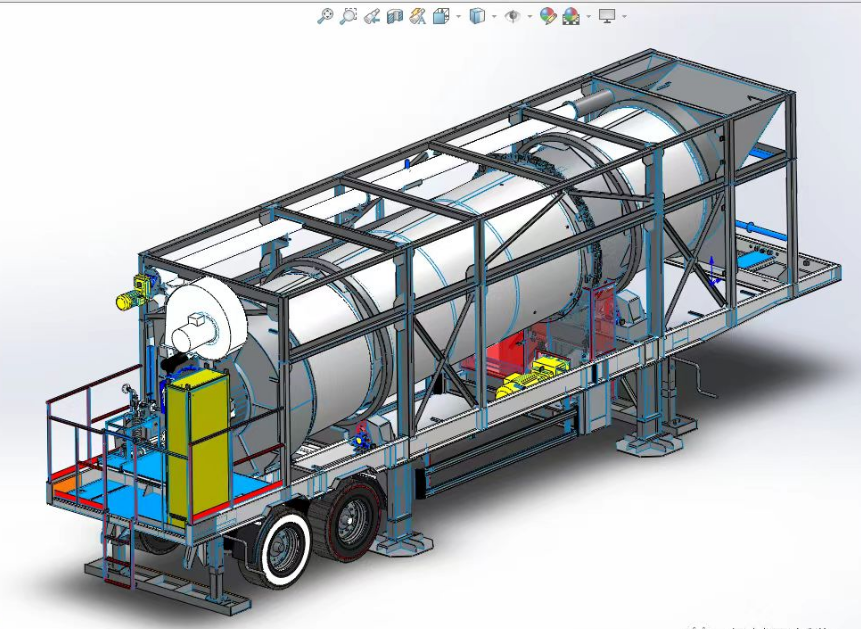Select the tall yellow control cabinet
Screen dimensions: 861x629
click(x=199, y=446)
